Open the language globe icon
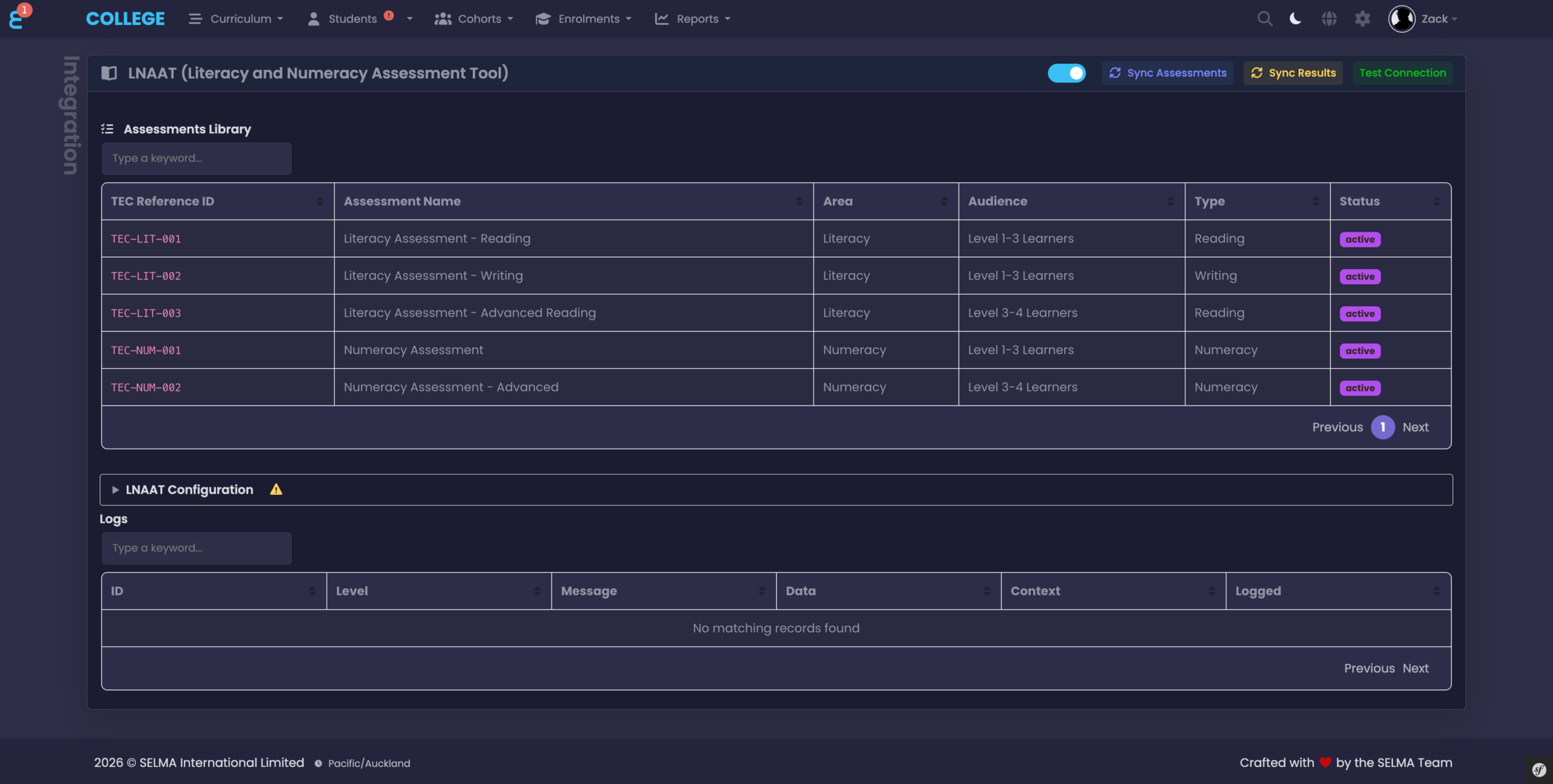Viewport: 1553px width, 784px height. [x=1329, y=18]
